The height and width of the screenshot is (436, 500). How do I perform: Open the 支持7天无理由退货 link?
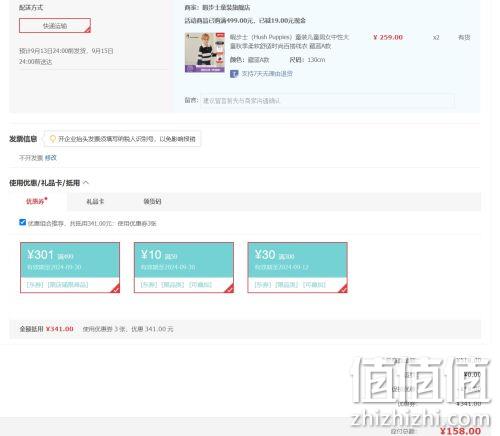click(267, 74)
